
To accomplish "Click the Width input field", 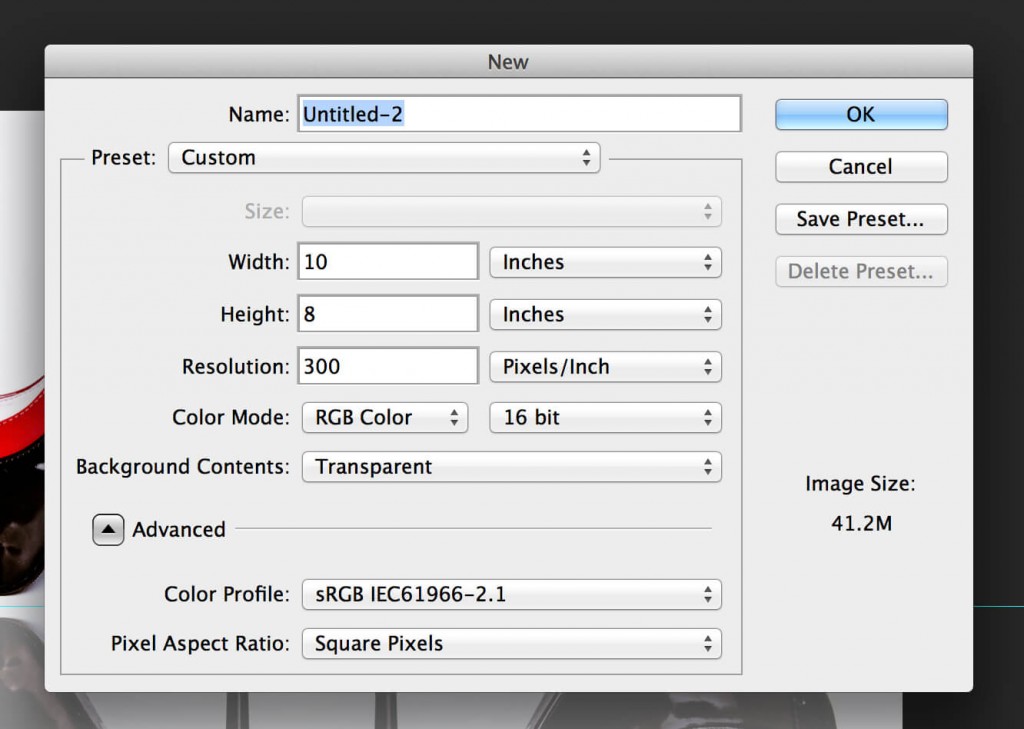I will [388, 261].
